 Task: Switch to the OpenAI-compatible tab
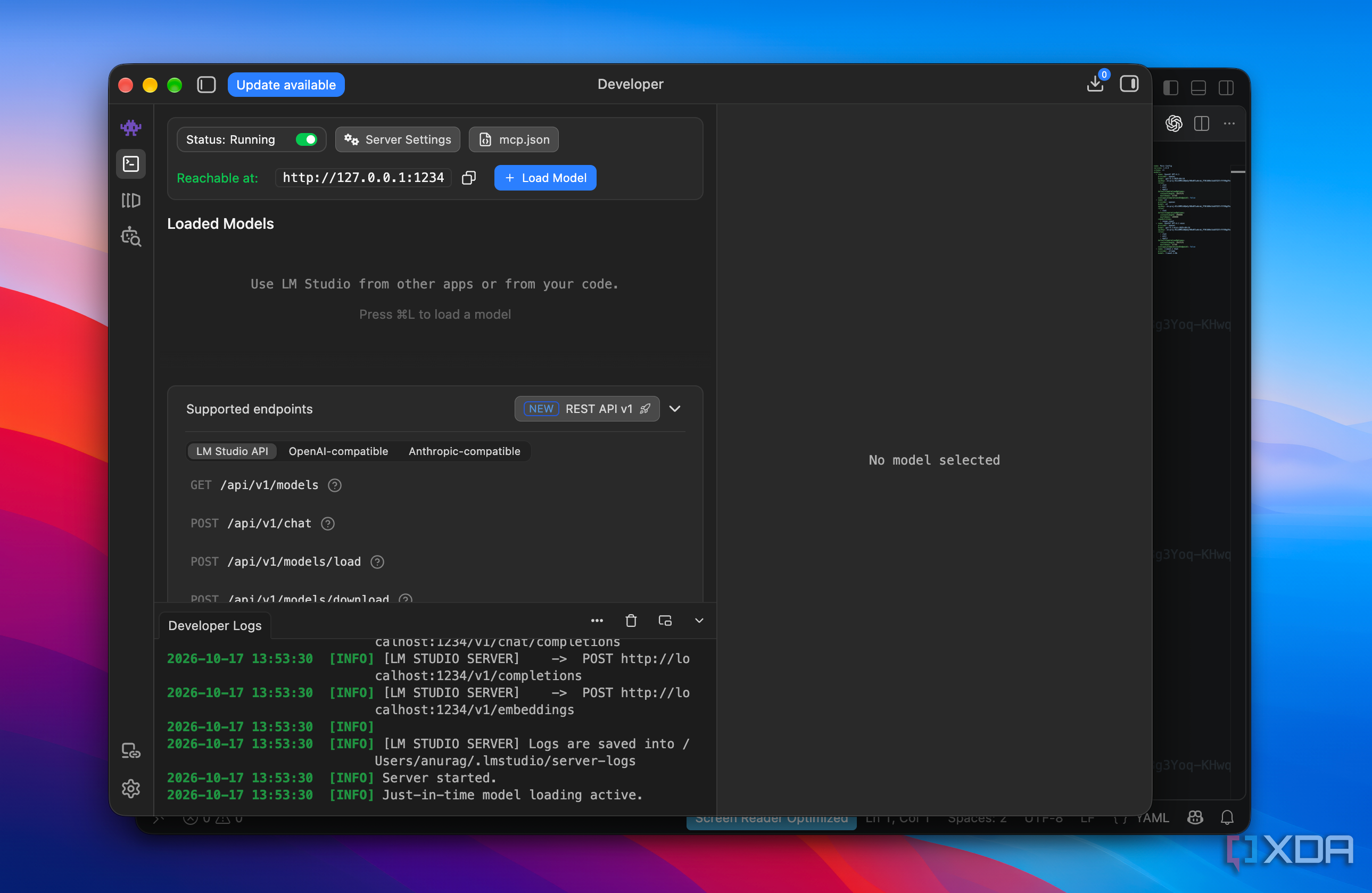[x=338, y=451]
